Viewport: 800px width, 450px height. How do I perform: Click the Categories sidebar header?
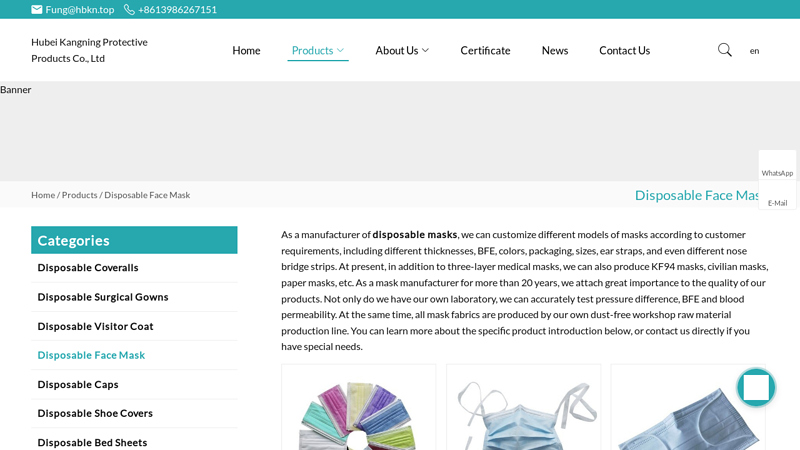pos(134,240)
